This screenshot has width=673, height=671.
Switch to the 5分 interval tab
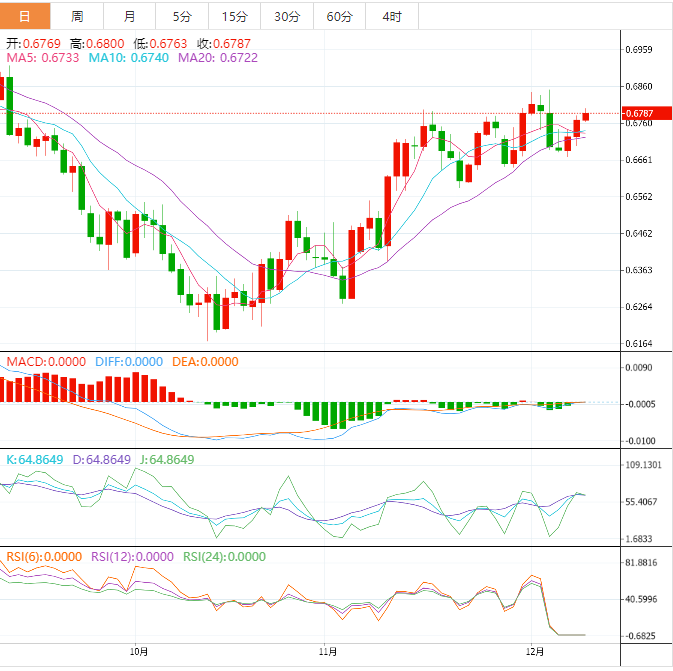pos(181,16)
